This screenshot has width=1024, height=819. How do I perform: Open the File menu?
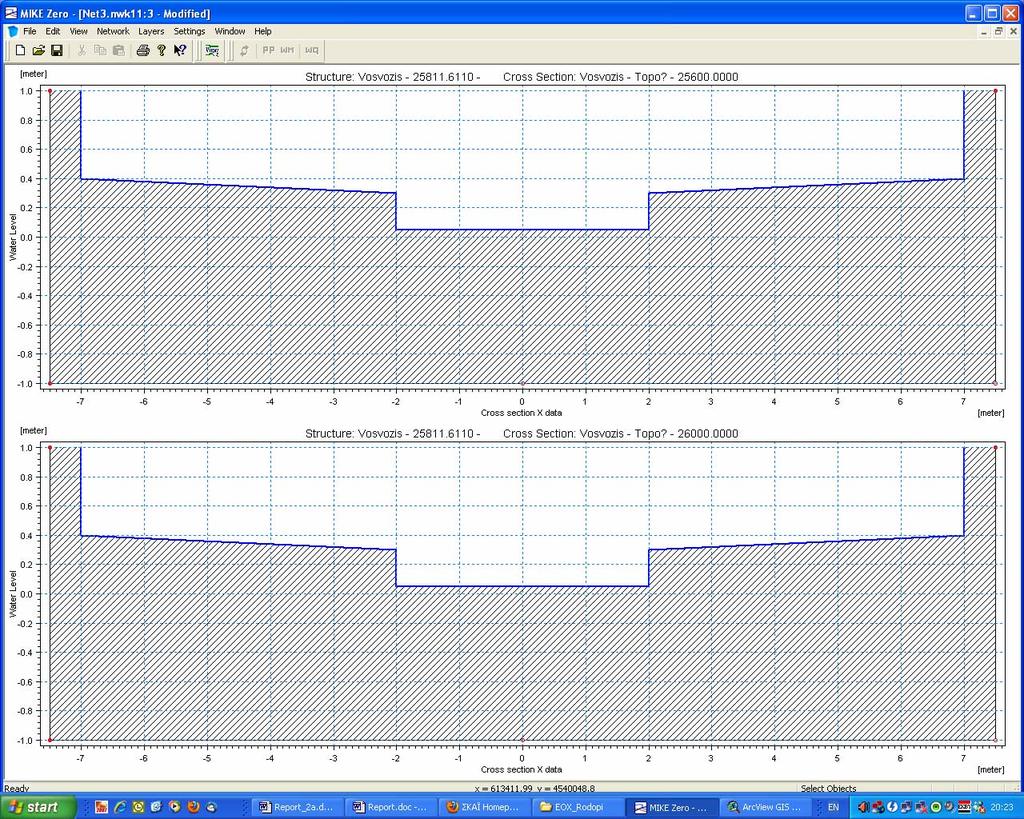[x=29, y=31]
